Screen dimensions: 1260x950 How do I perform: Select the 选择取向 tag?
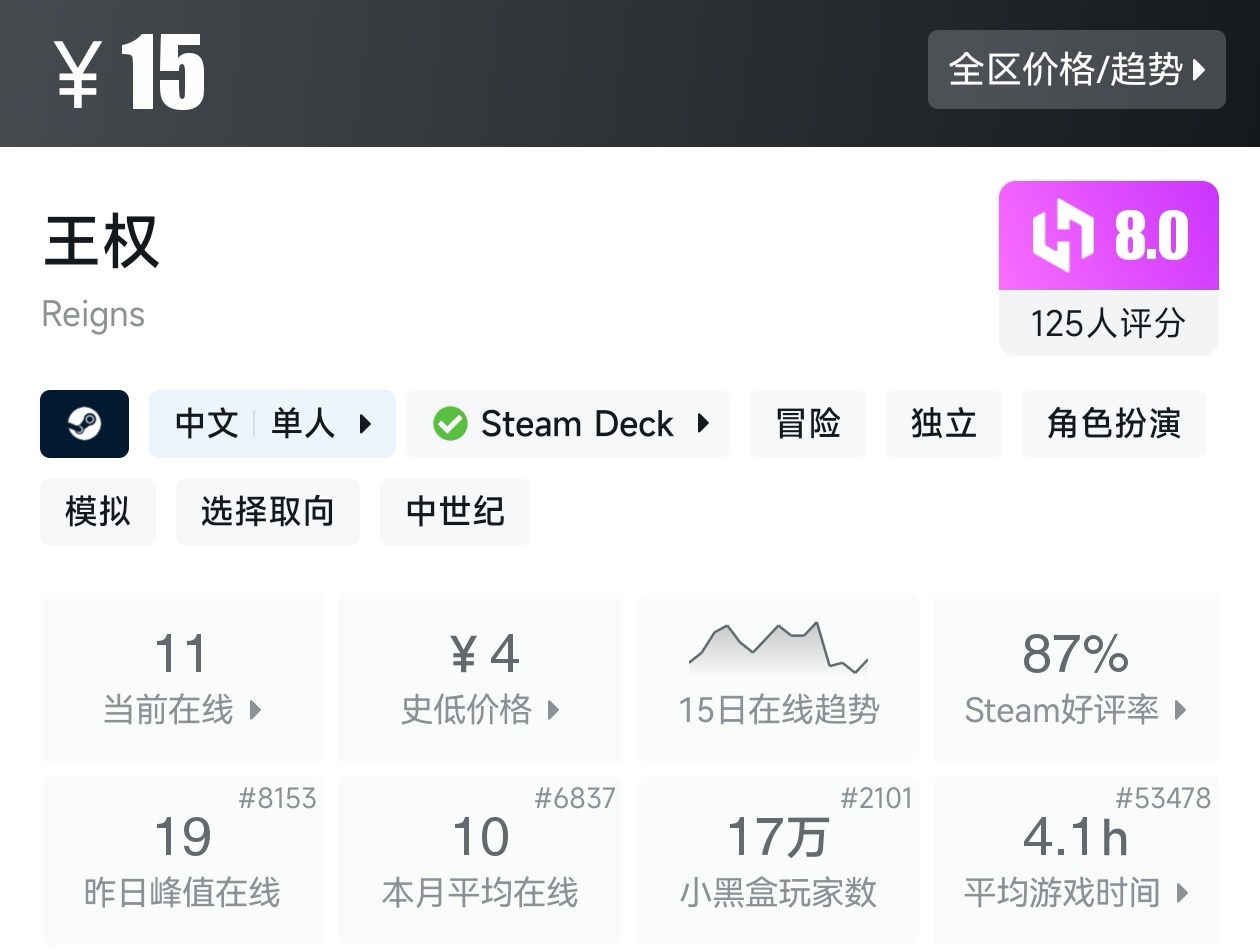(x=267, y=512)
